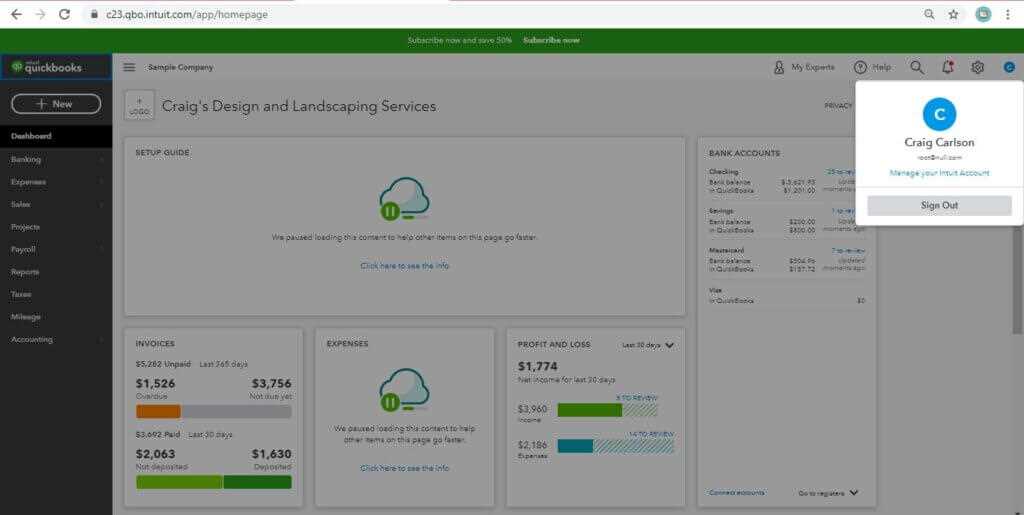Viewport: 1024px width, 515px height.
Task: Click the browser address bar URL
Action: [187, 14]
